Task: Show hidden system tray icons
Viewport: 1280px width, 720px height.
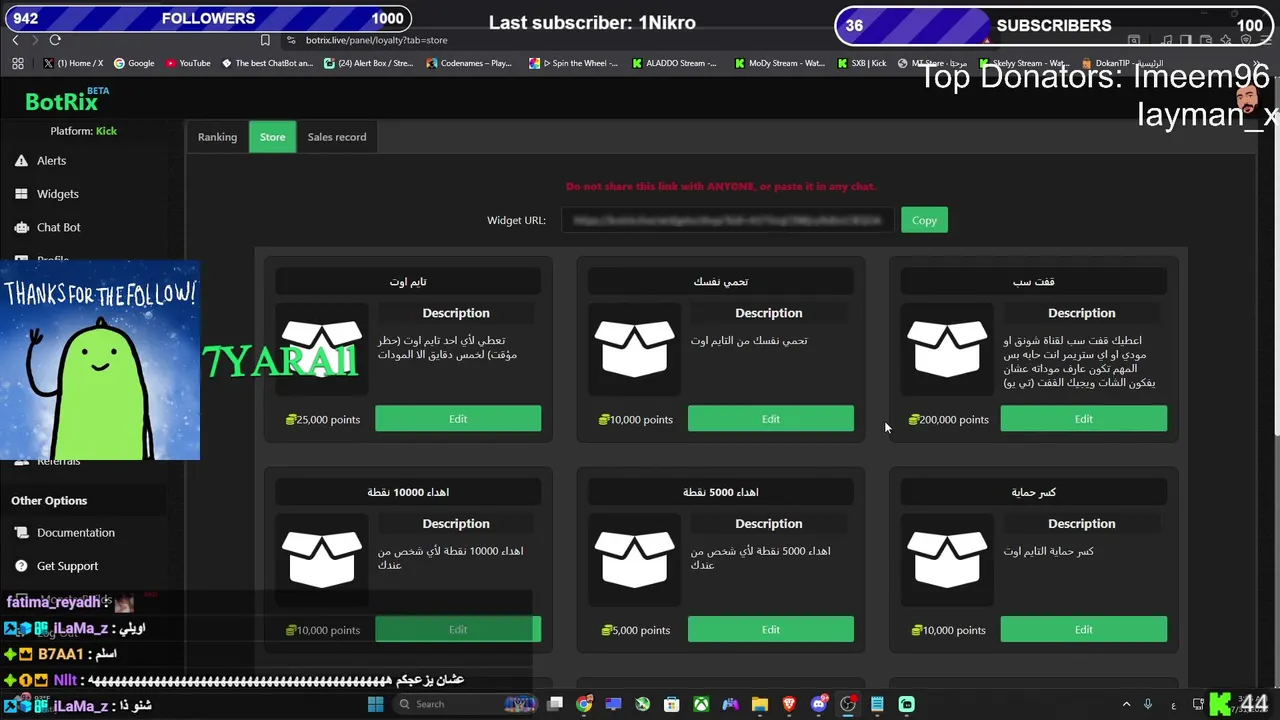Action: tap(1126, 704)
